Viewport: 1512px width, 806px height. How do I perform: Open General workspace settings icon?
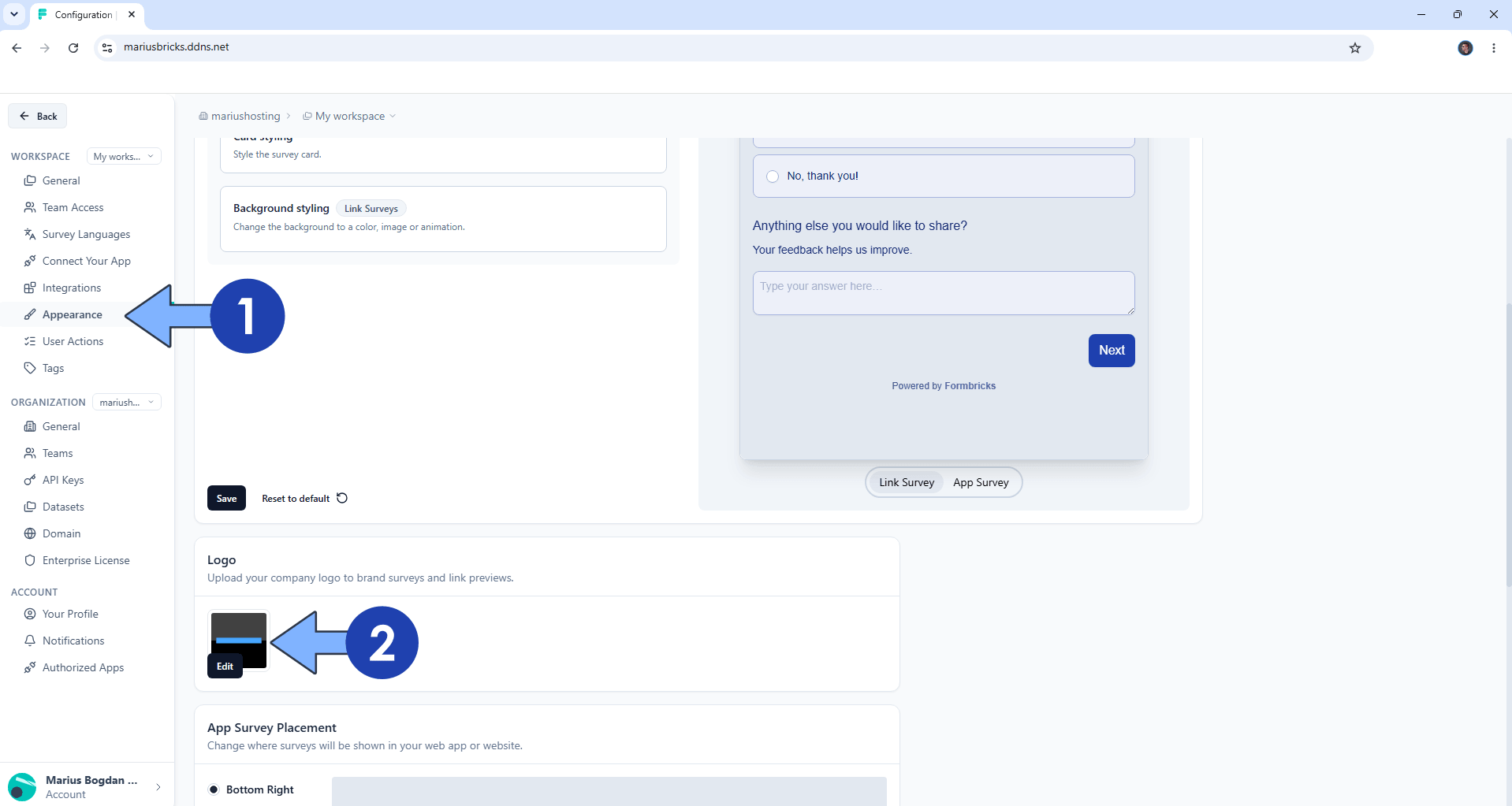[30, 180]
